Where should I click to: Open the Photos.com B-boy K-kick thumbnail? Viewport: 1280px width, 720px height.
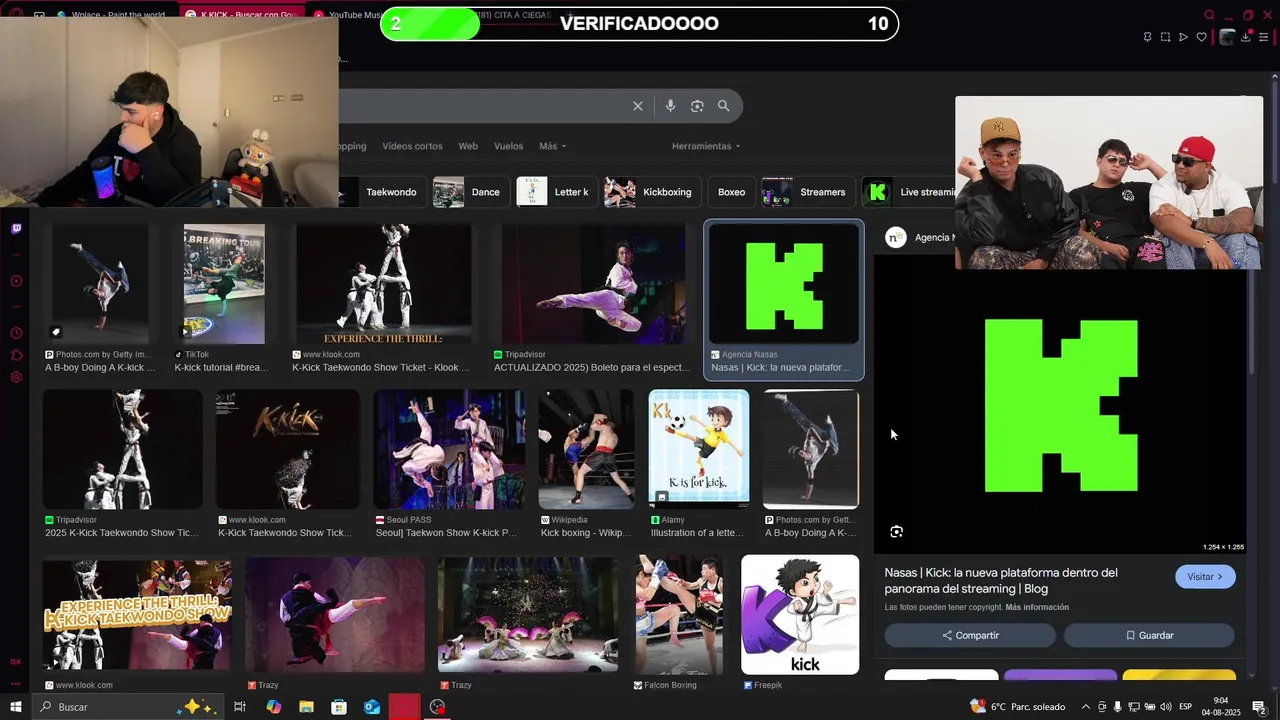click(100, 284)
